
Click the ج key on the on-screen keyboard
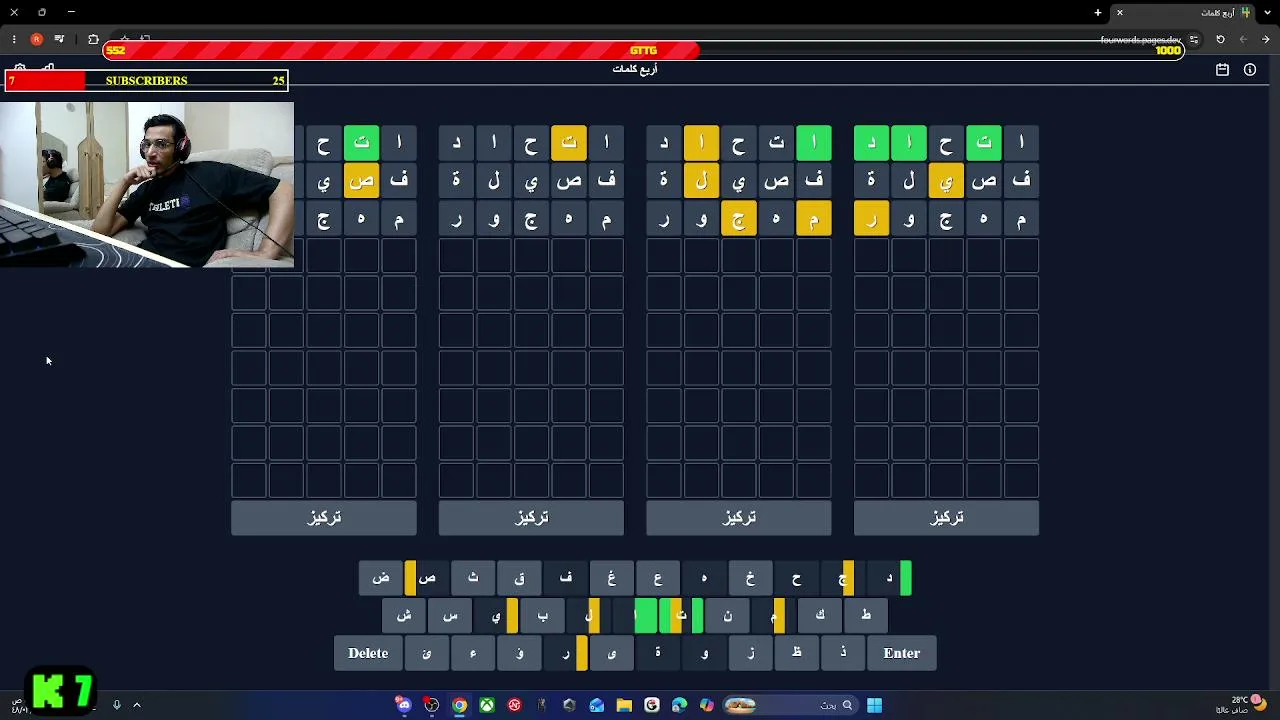coord(843,578)
